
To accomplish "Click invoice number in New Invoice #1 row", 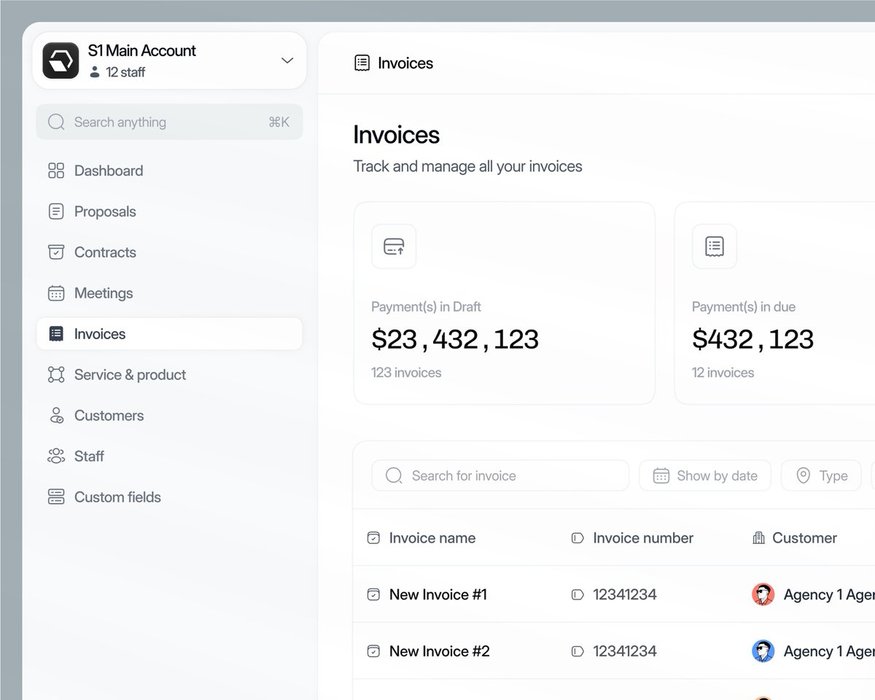I will 624,594.
